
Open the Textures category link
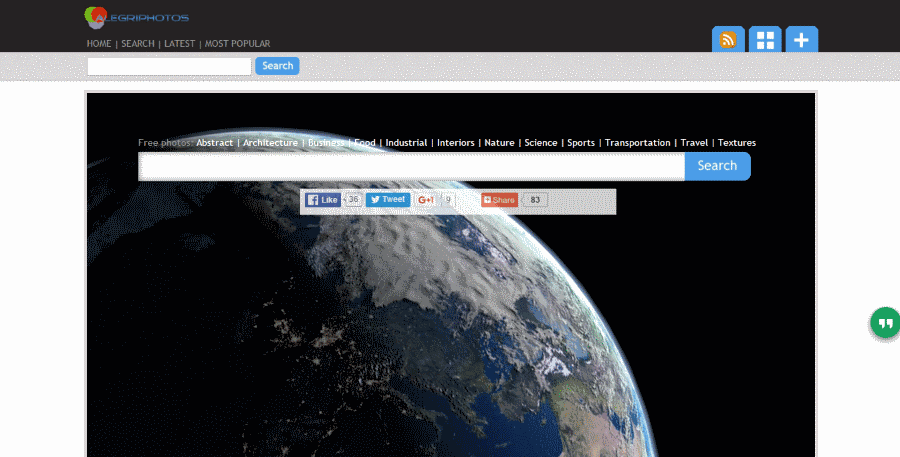coord(737,143)
